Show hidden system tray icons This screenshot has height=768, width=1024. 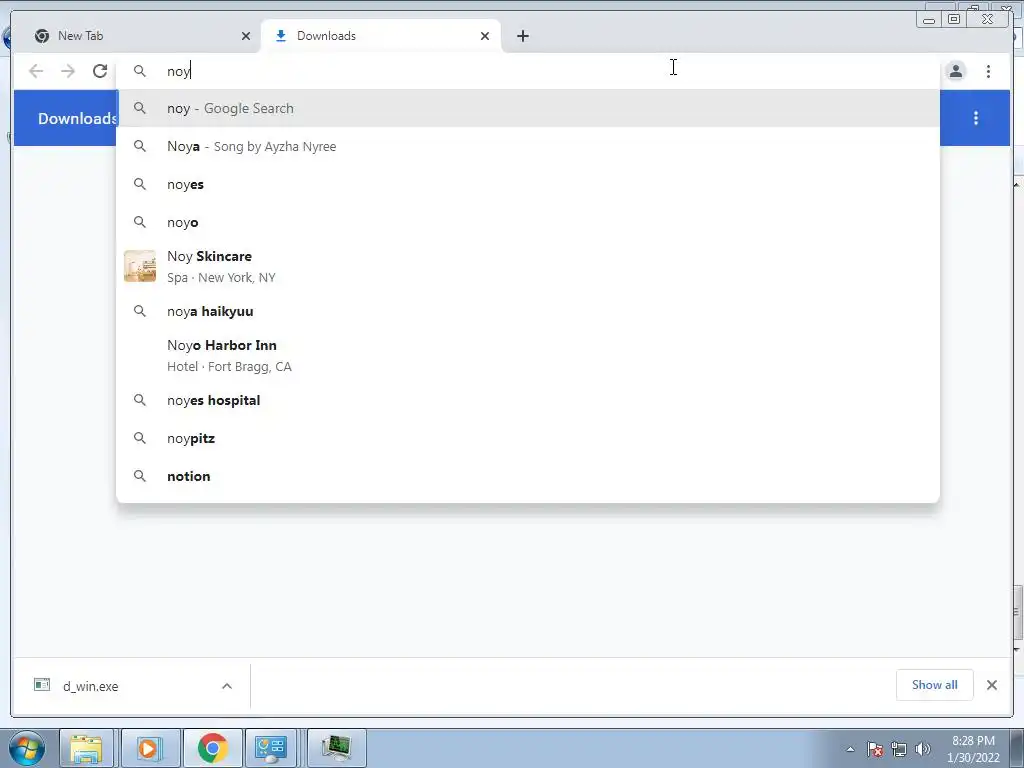point(850,749)
